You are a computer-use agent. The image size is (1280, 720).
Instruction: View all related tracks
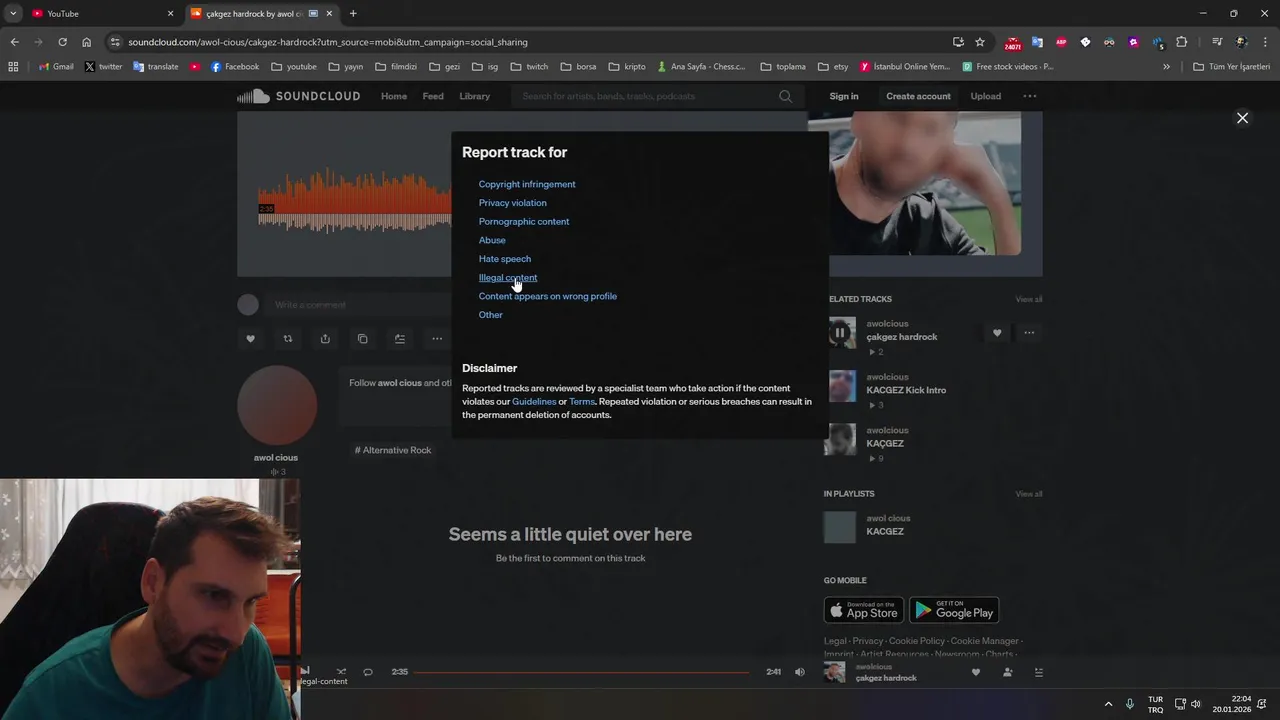pos(1029,299)
